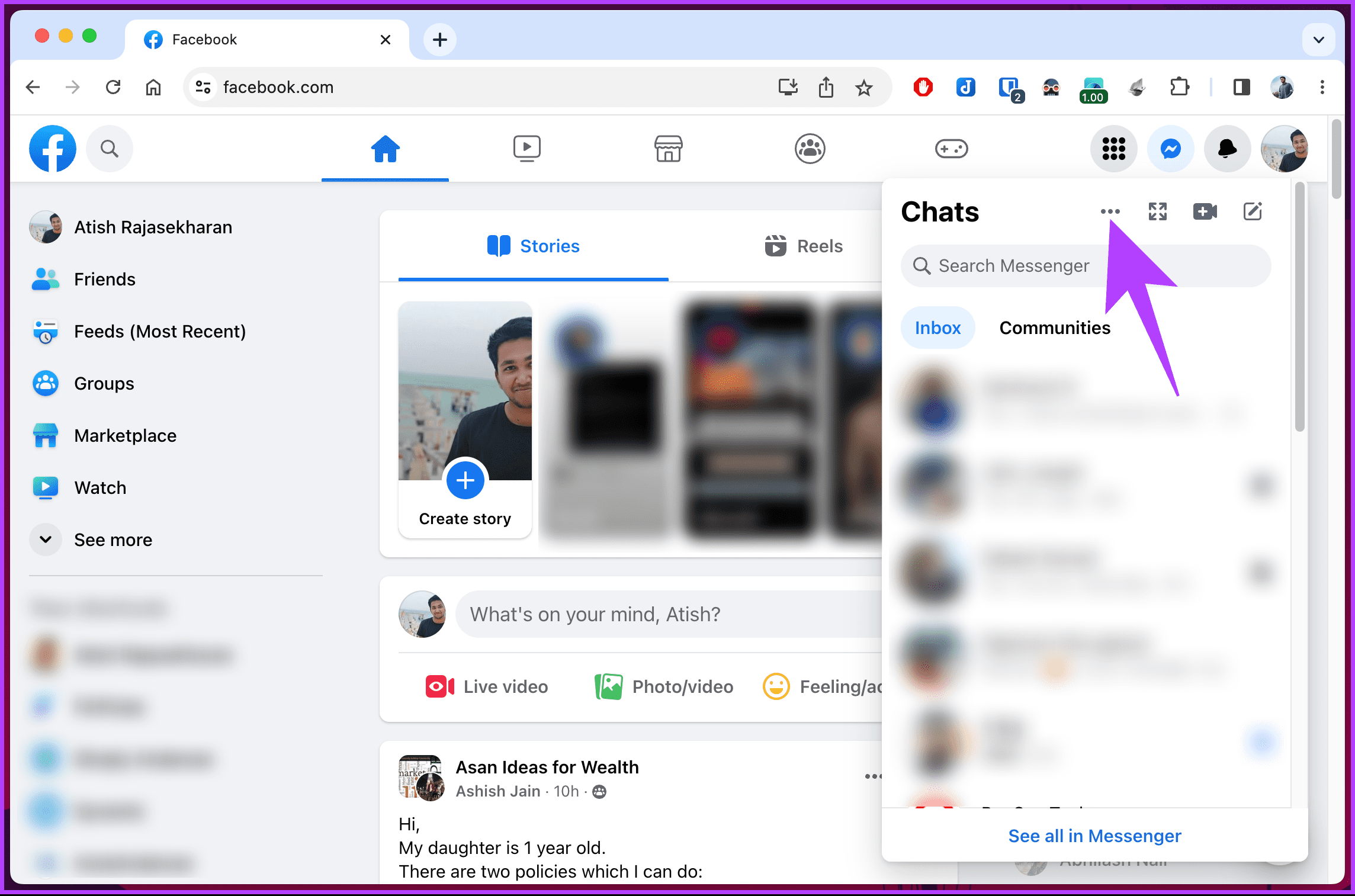Compose a new message

tap(1252, 211)
